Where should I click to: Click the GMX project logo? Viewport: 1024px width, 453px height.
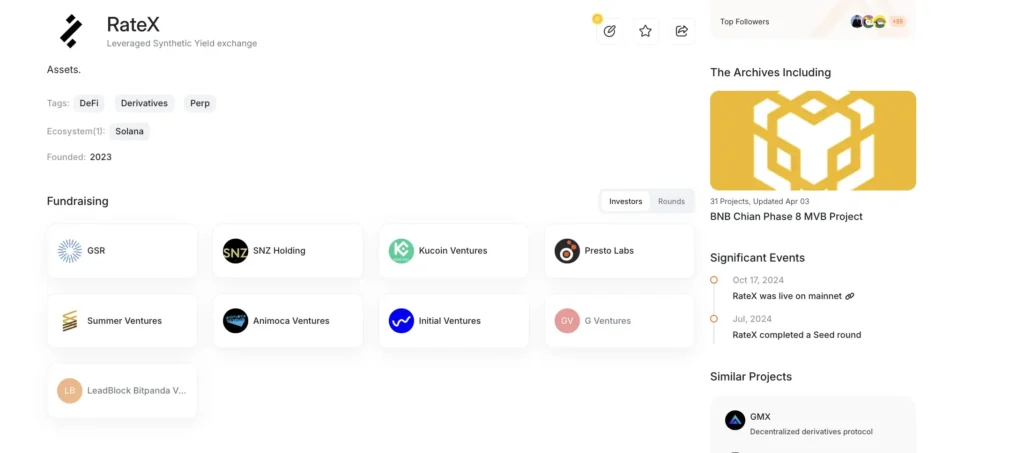coord(735,420)
